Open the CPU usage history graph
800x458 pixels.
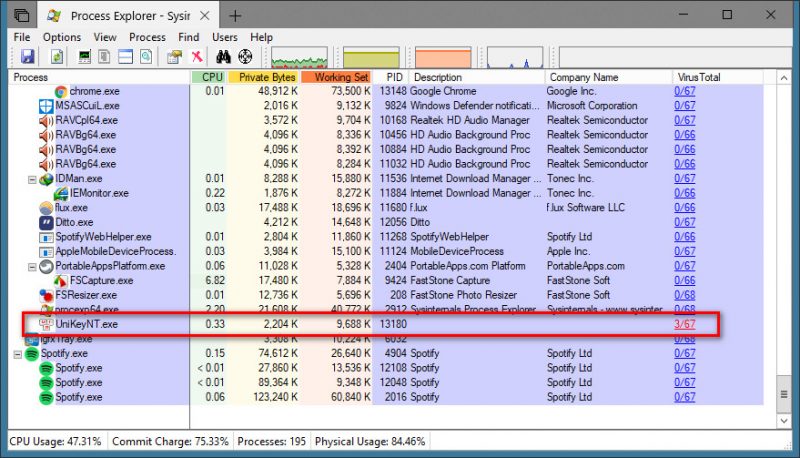[x=299, y=57]
